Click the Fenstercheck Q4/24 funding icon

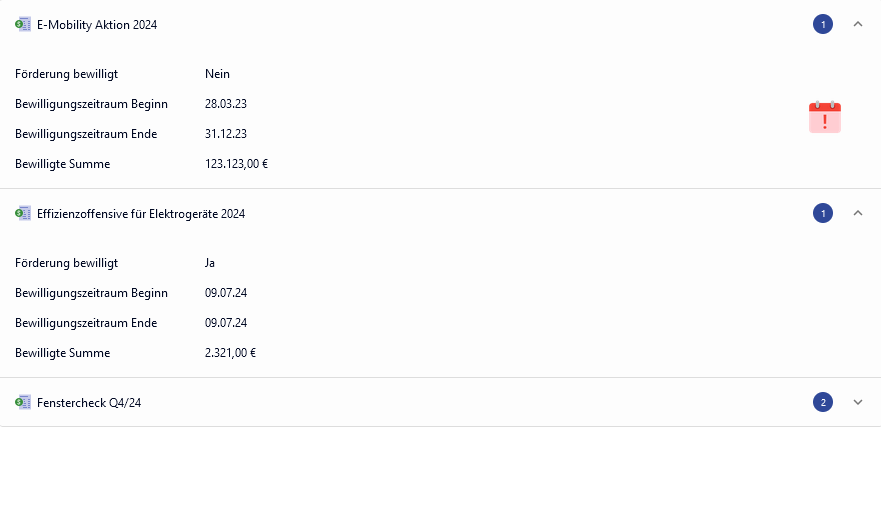[23, 402]
